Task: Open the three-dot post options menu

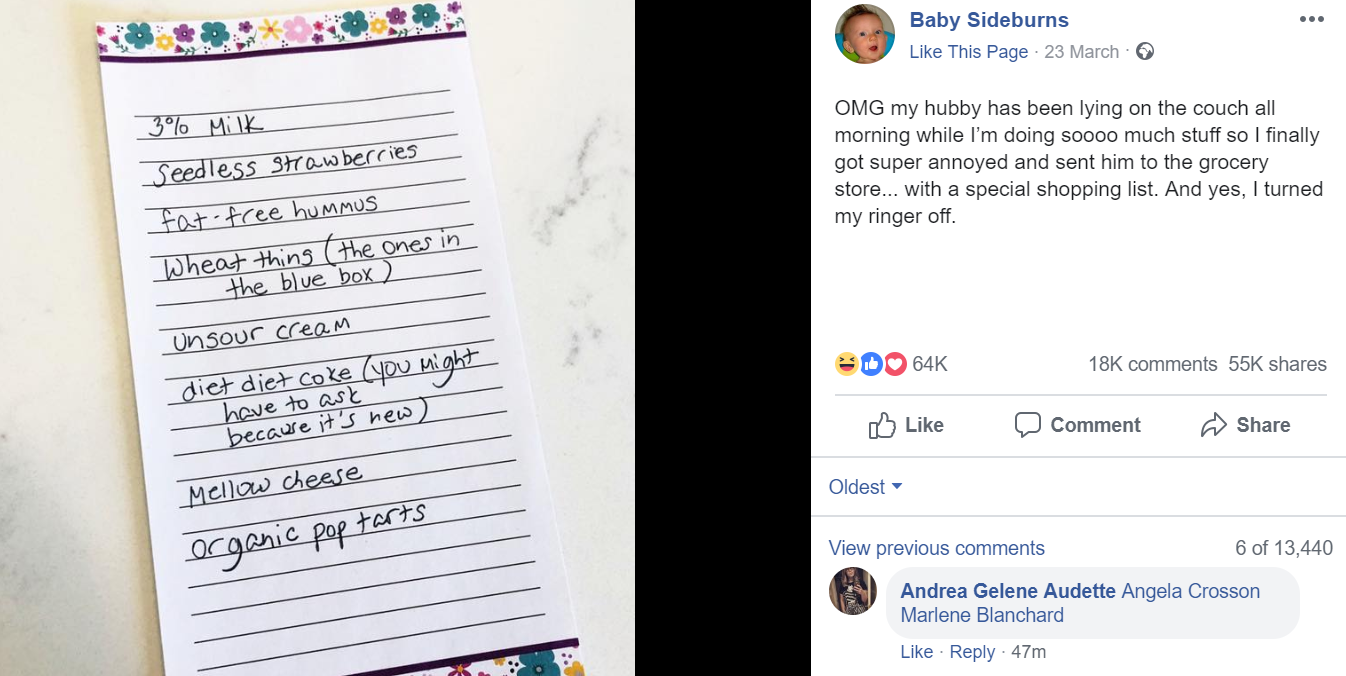Action: (1311, 20)
